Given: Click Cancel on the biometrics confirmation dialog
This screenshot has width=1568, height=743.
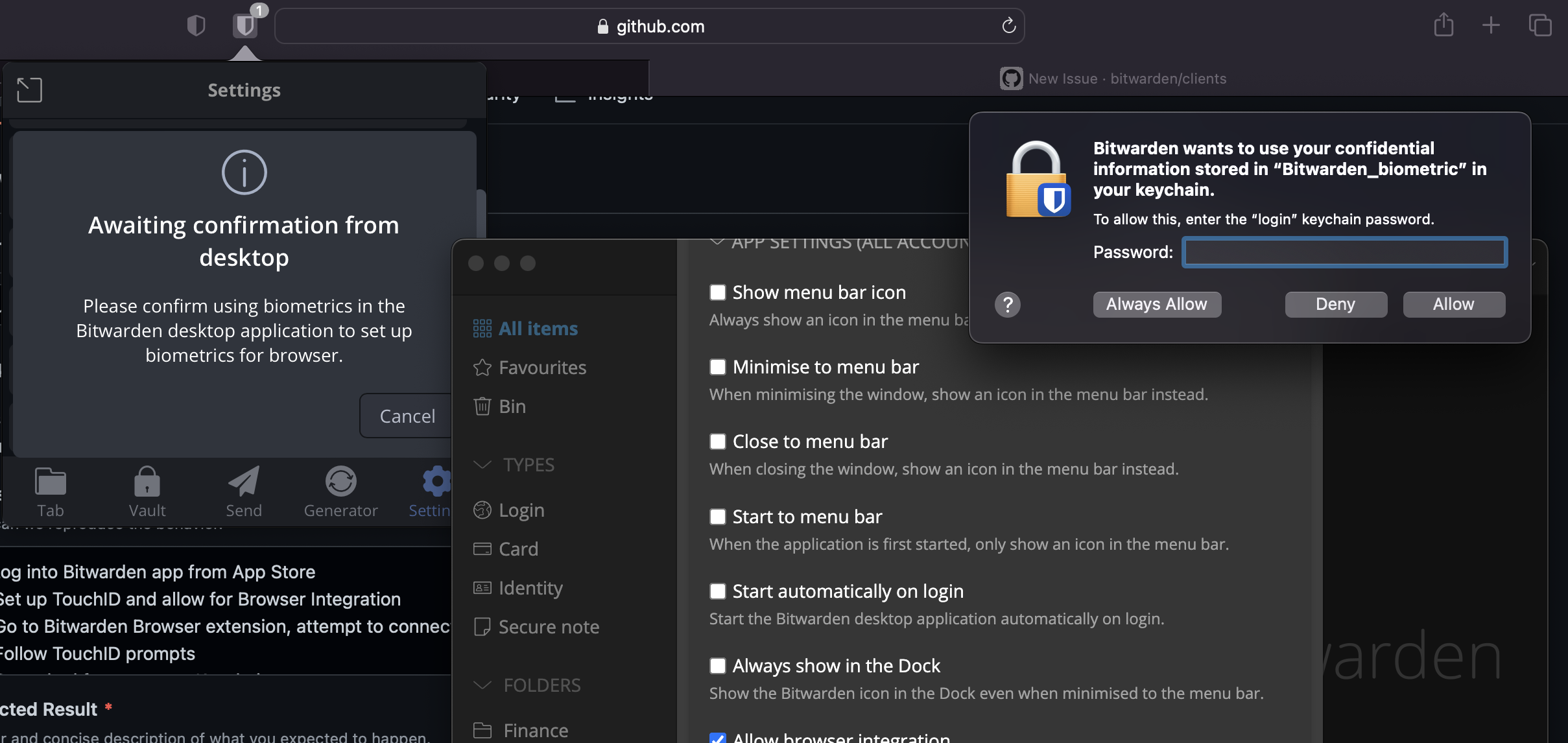Looking at the screenshot, I should (407, 415).
